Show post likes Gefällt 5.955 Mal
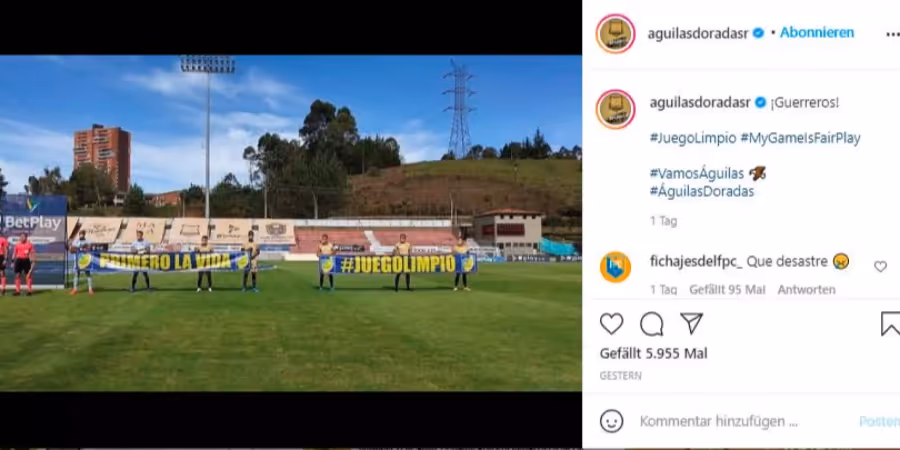The width and height of the screenshot is (900, 450). [x=654, y=354]
